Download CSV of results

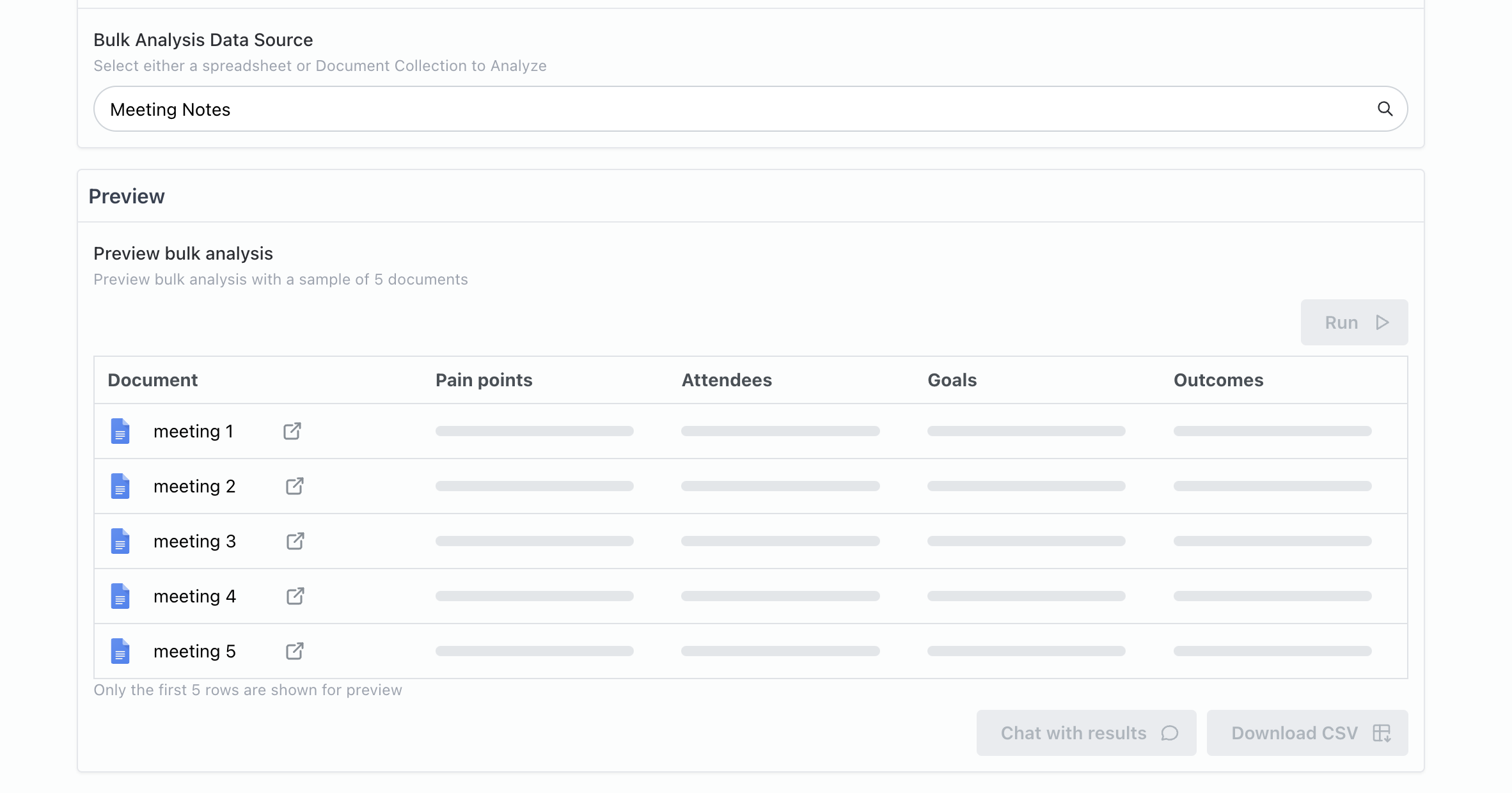coord(1307,733)
